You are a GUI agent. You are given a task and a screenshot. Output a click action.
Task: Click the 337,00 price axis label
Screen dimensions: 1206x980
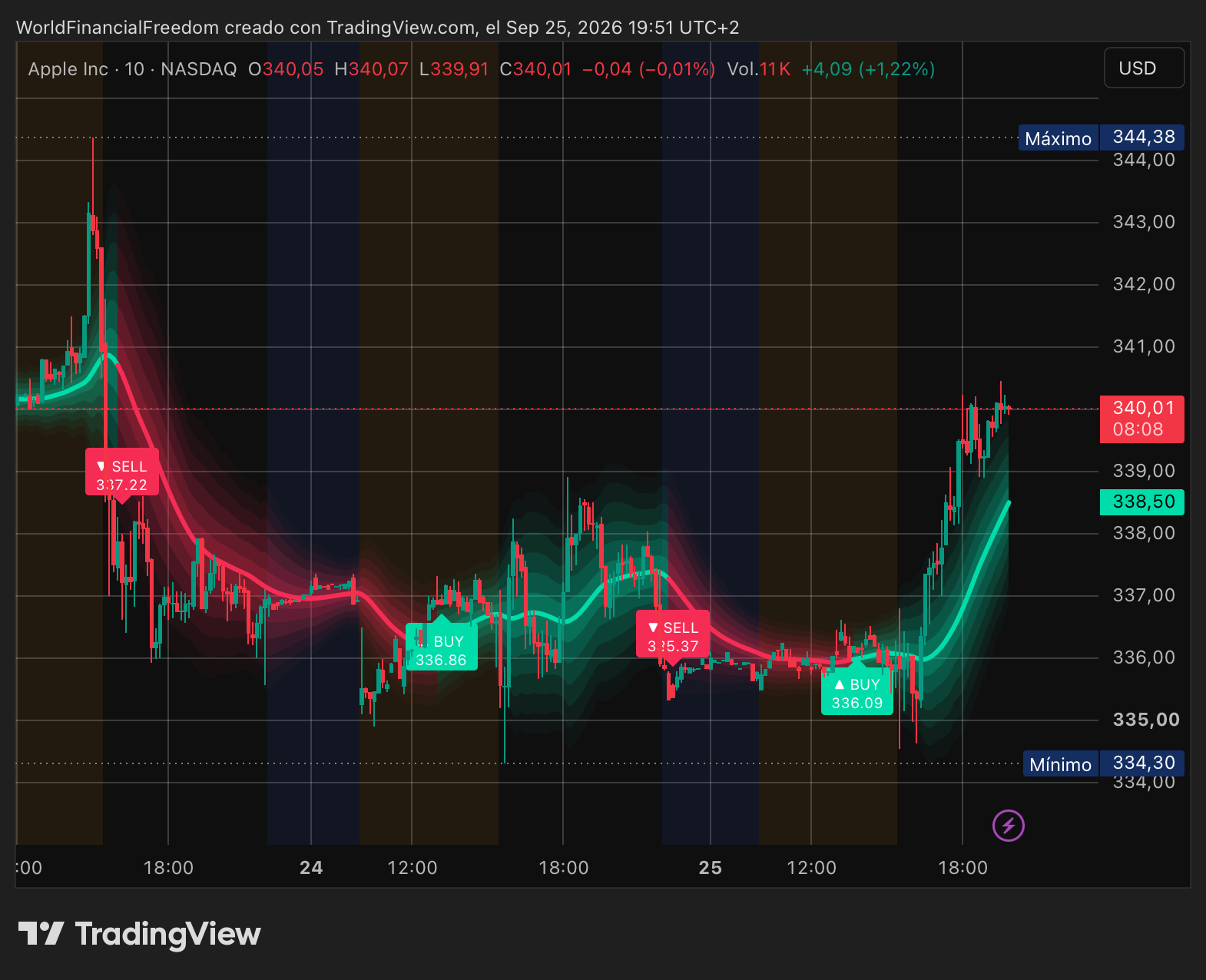tap(1144, 595)
